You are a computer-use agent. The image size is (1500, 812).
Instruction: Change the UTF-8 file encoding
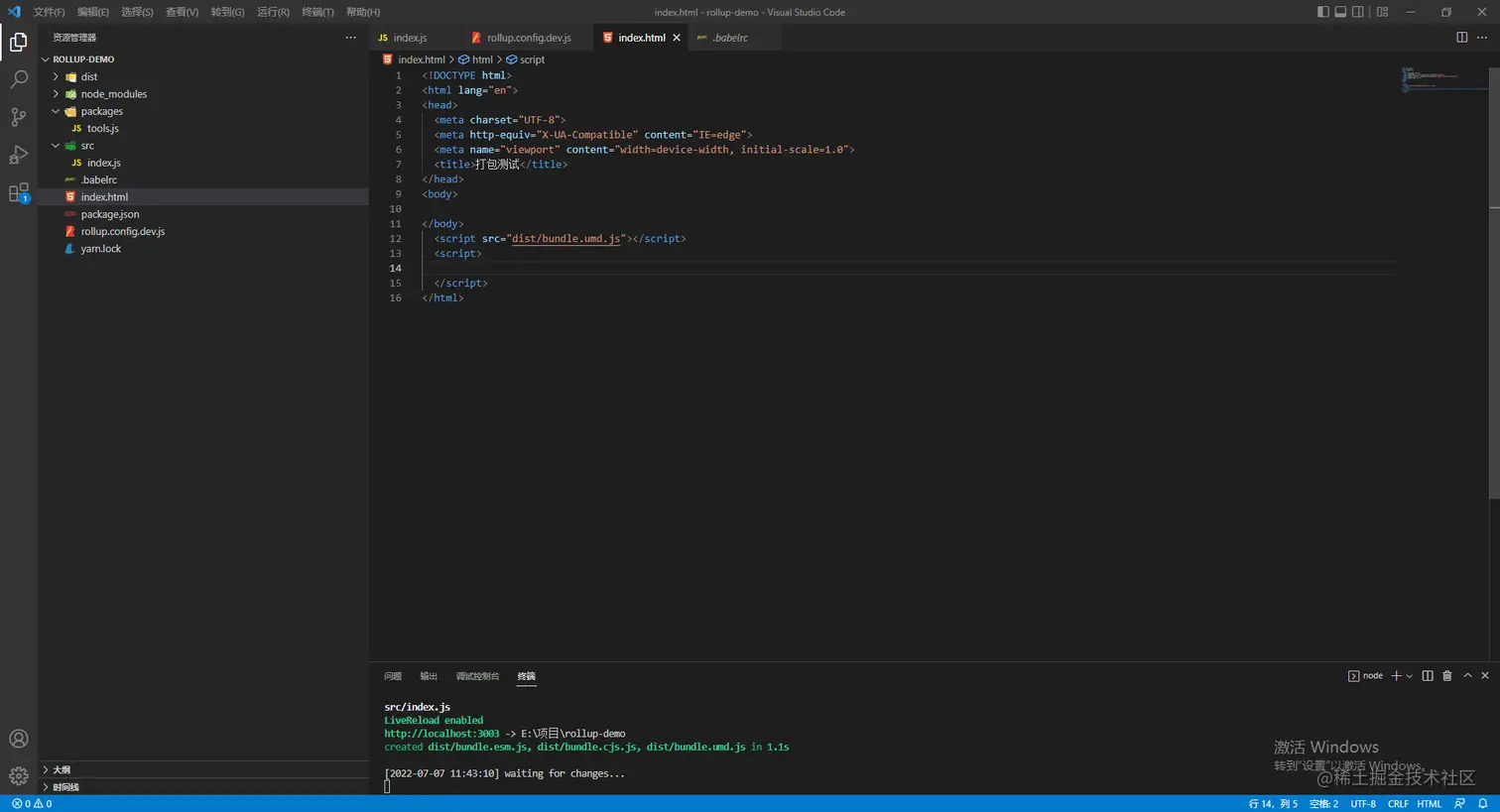1363,804
